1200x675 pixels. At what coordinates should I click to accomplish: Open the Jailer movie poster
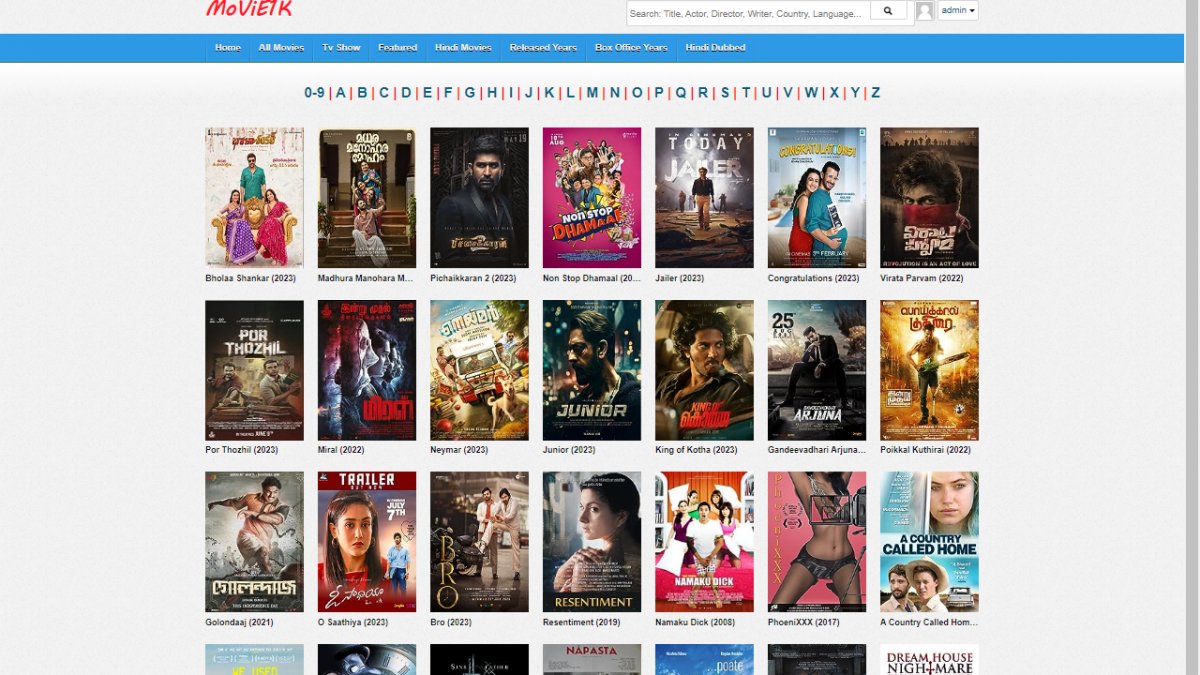pos(704,197)
